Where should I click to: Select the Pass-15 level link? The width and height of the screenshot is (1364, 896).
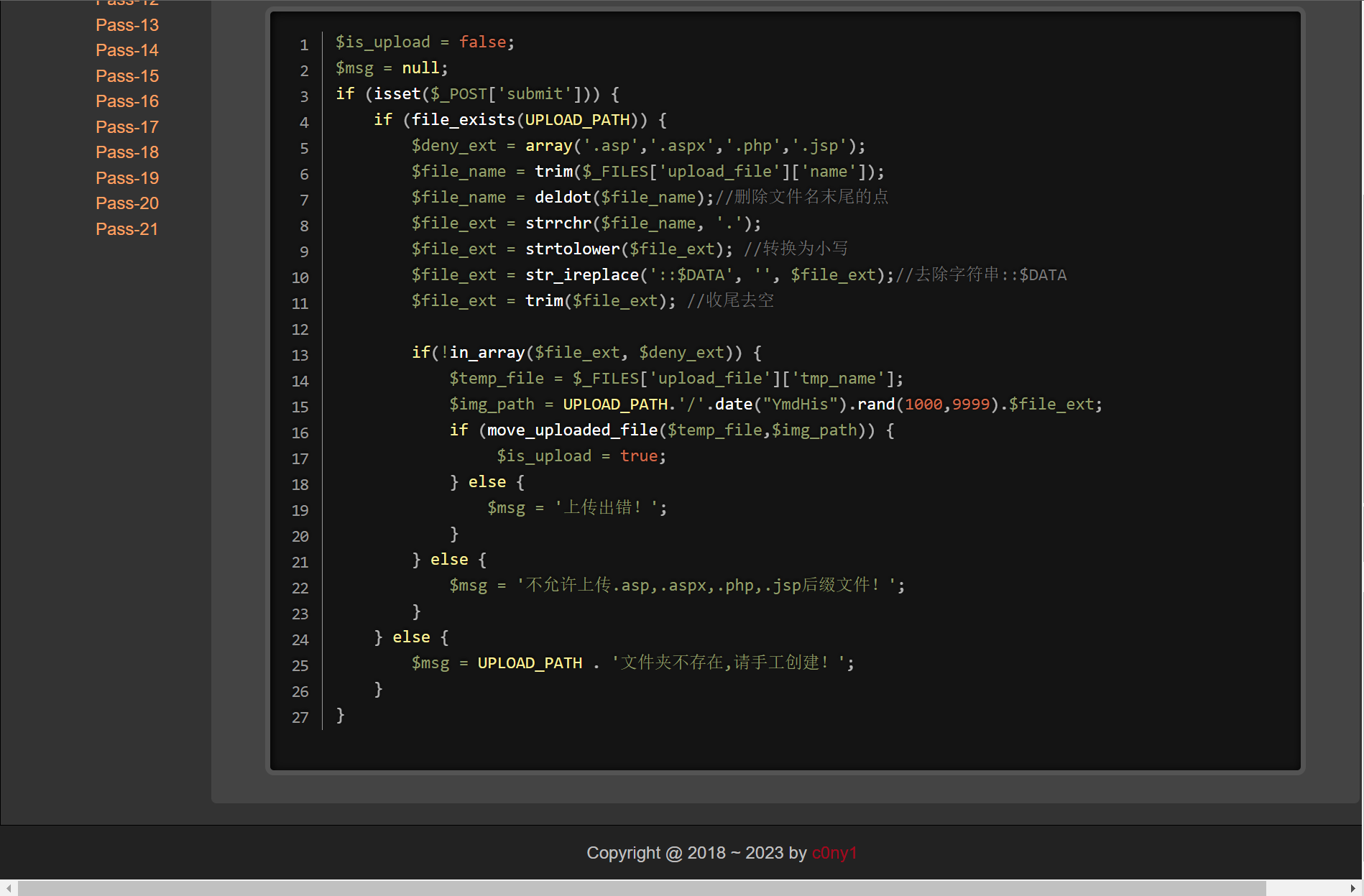(127, 76)
